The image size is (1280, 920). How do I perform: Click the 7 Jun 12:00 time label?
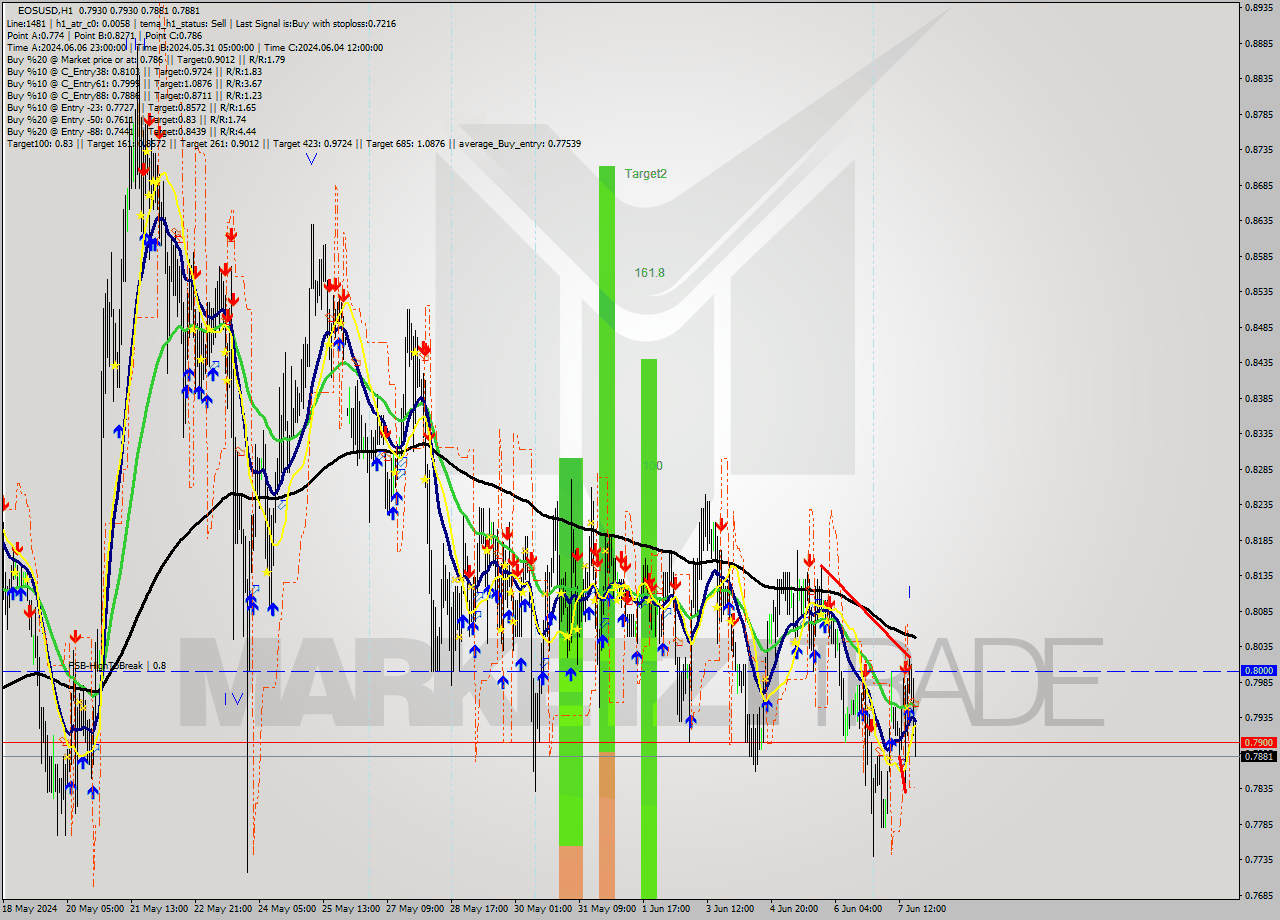coord(922,909)
